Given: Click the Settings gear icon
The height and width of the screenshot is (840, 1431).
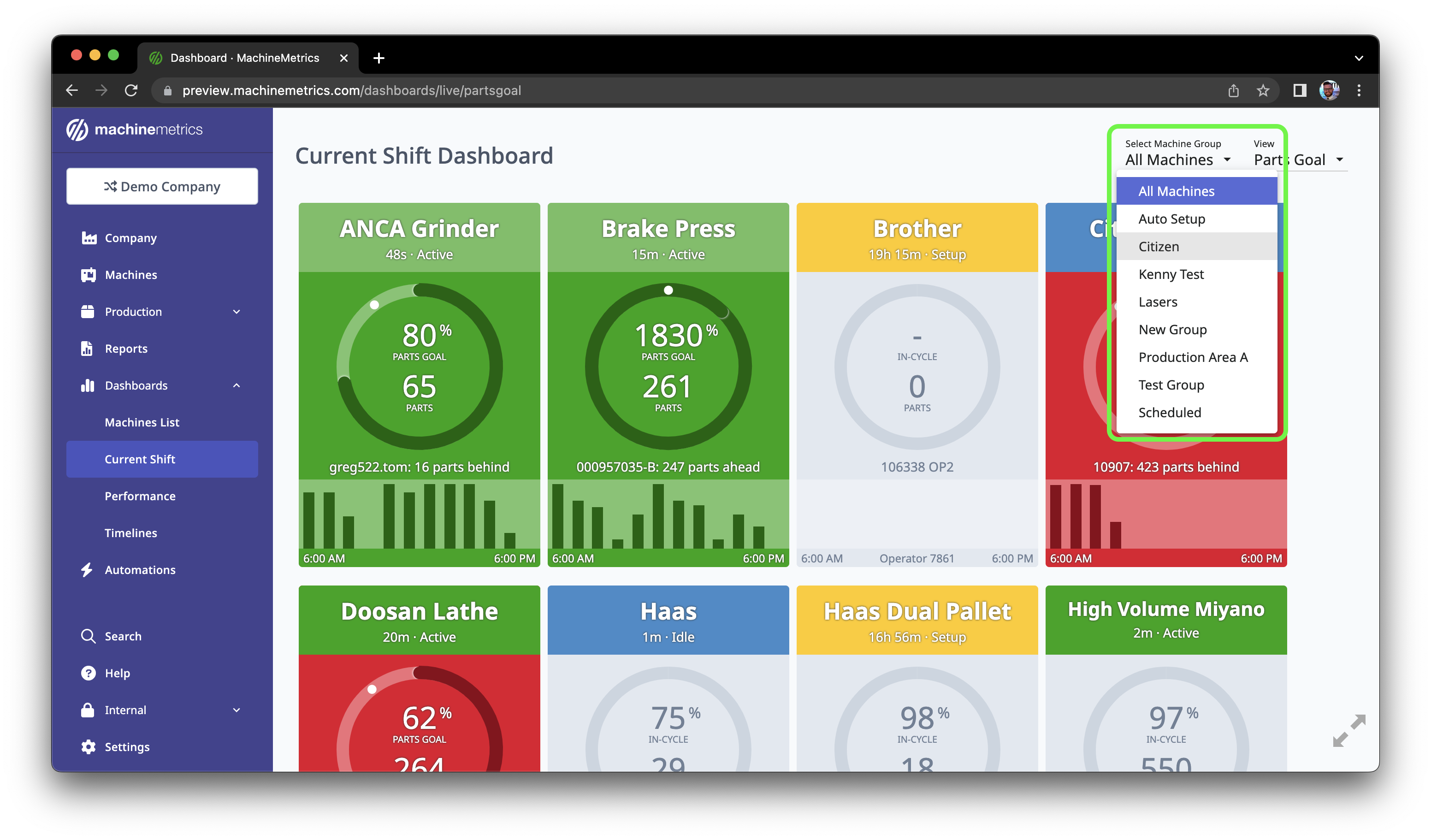Looking at the screenshot, I should pyautogui.click(x=88, y=747).
